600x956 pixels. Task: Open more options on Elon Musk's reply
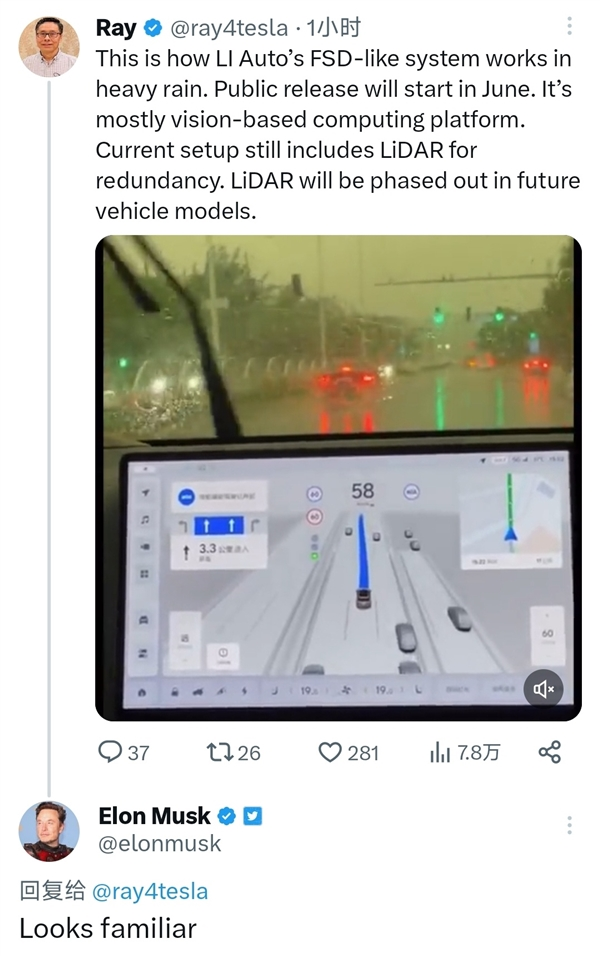click(570, 825)
